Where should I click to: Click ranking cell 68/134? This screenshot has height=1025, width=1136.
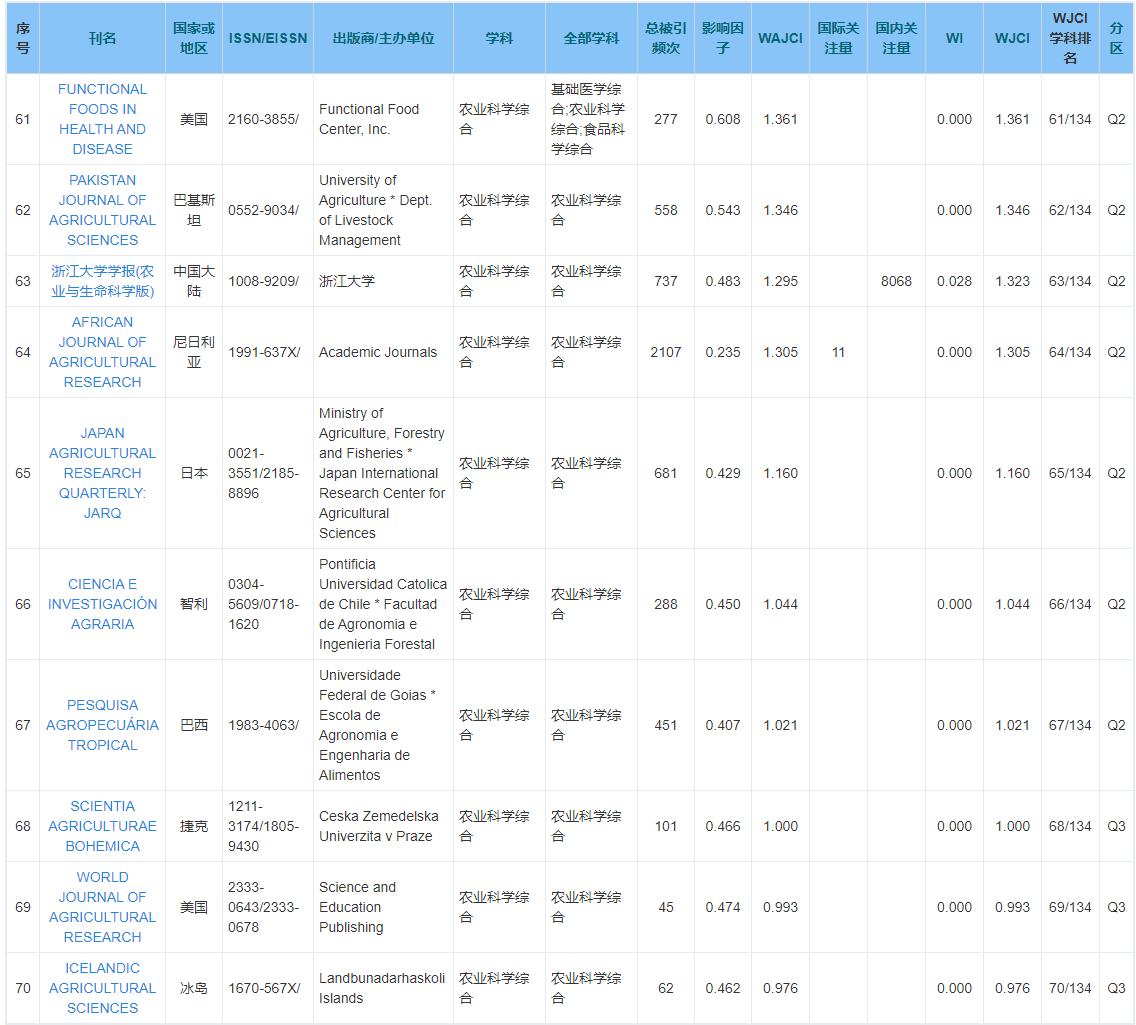click(x=1070, y=826)
